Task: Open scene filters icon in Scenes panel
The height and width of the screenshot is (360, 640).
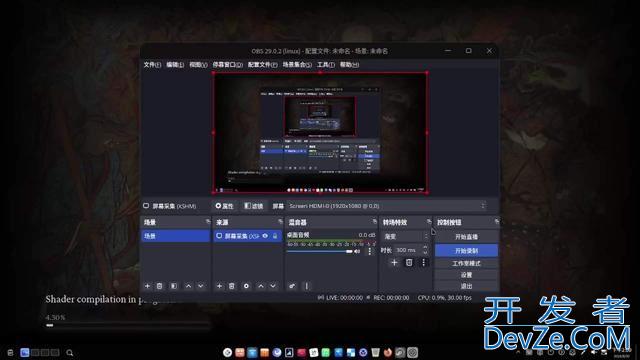Action: pyautogui.click(x=174, y=286)
